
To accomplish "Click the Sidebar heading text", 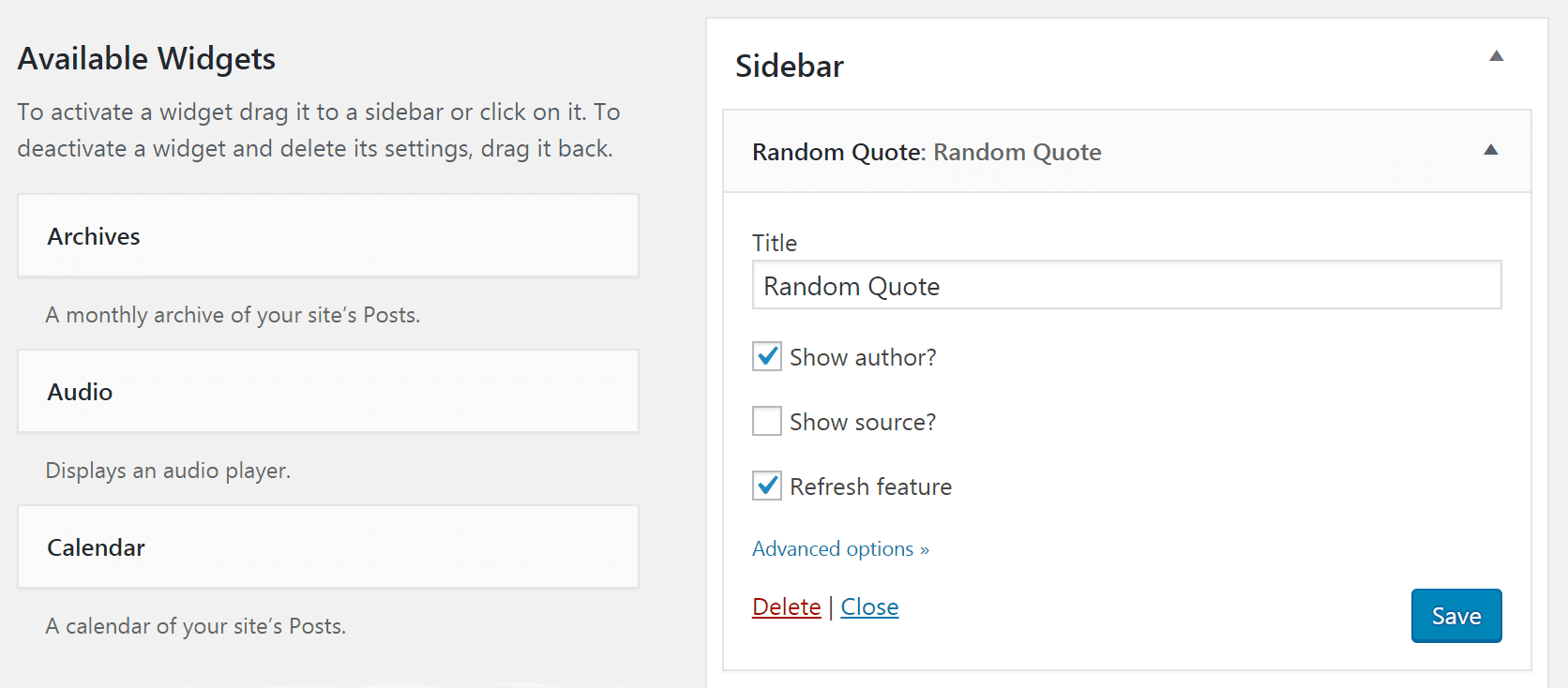I will pos(790,67).
